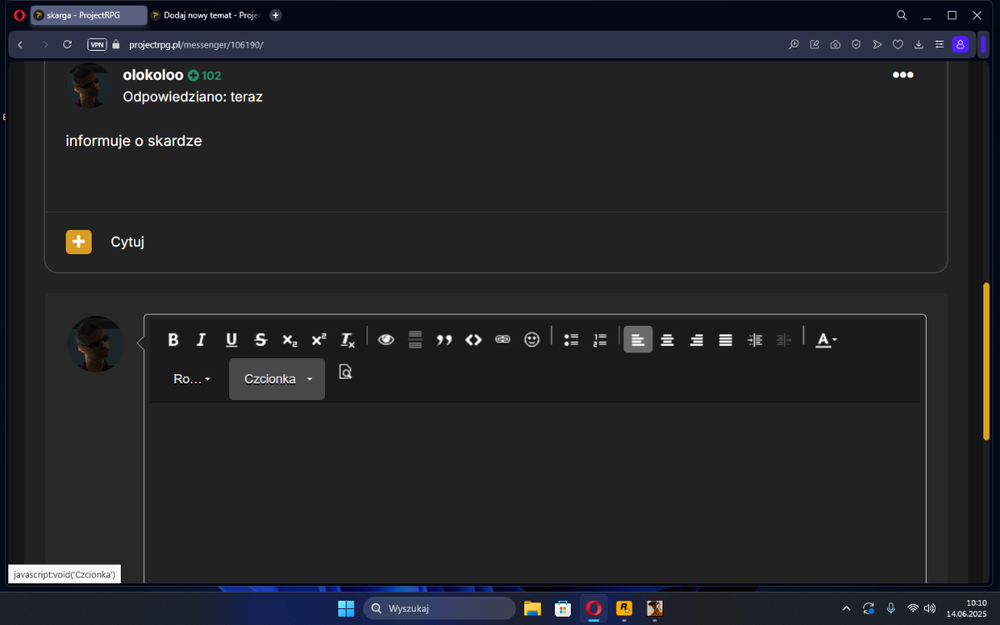Open the Opera account profile icon
This screenshot has width=1000, height=625.
coord(960,45)
